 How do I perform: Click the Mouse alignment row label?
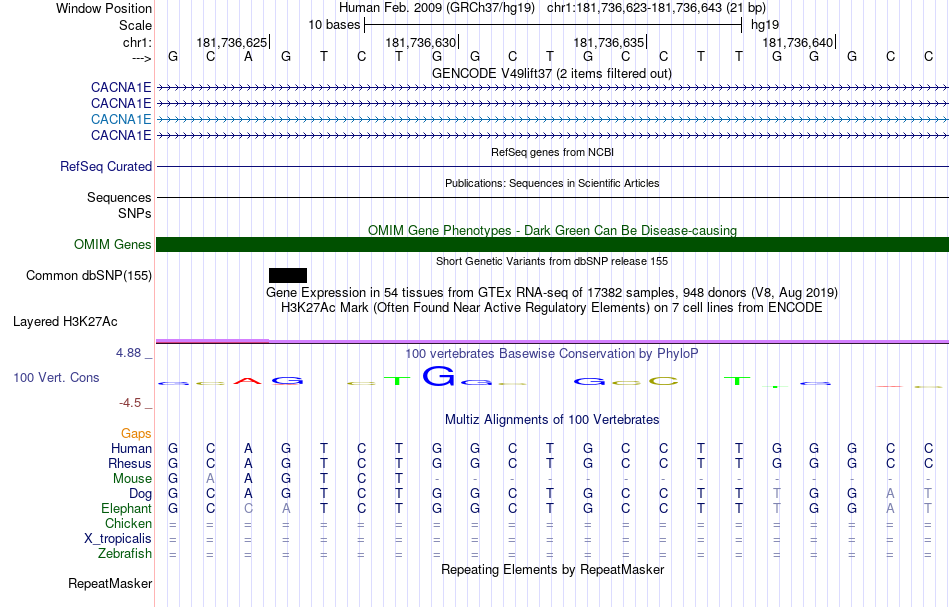point(132,479)
